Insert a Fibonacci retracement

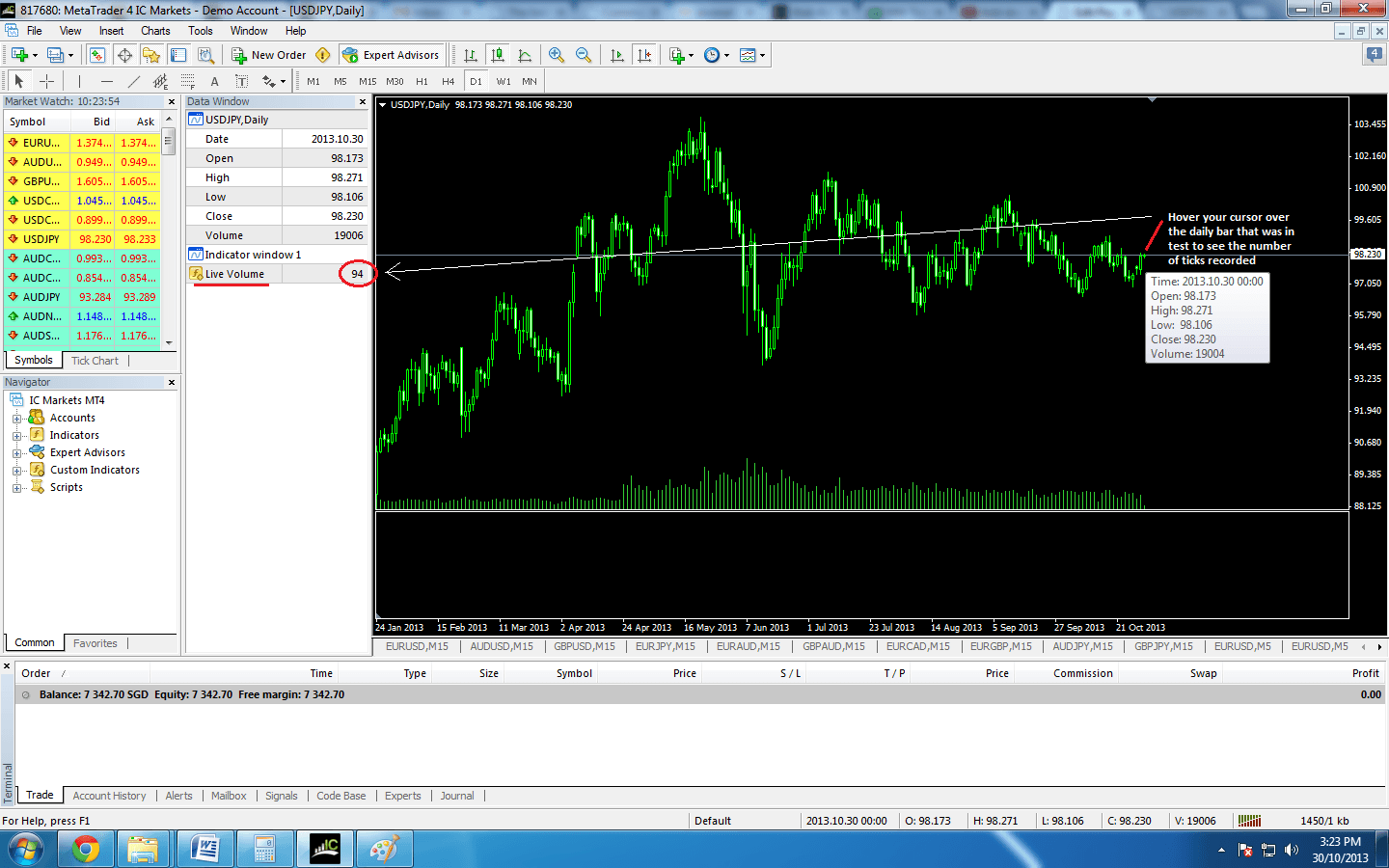click(185, 81)
